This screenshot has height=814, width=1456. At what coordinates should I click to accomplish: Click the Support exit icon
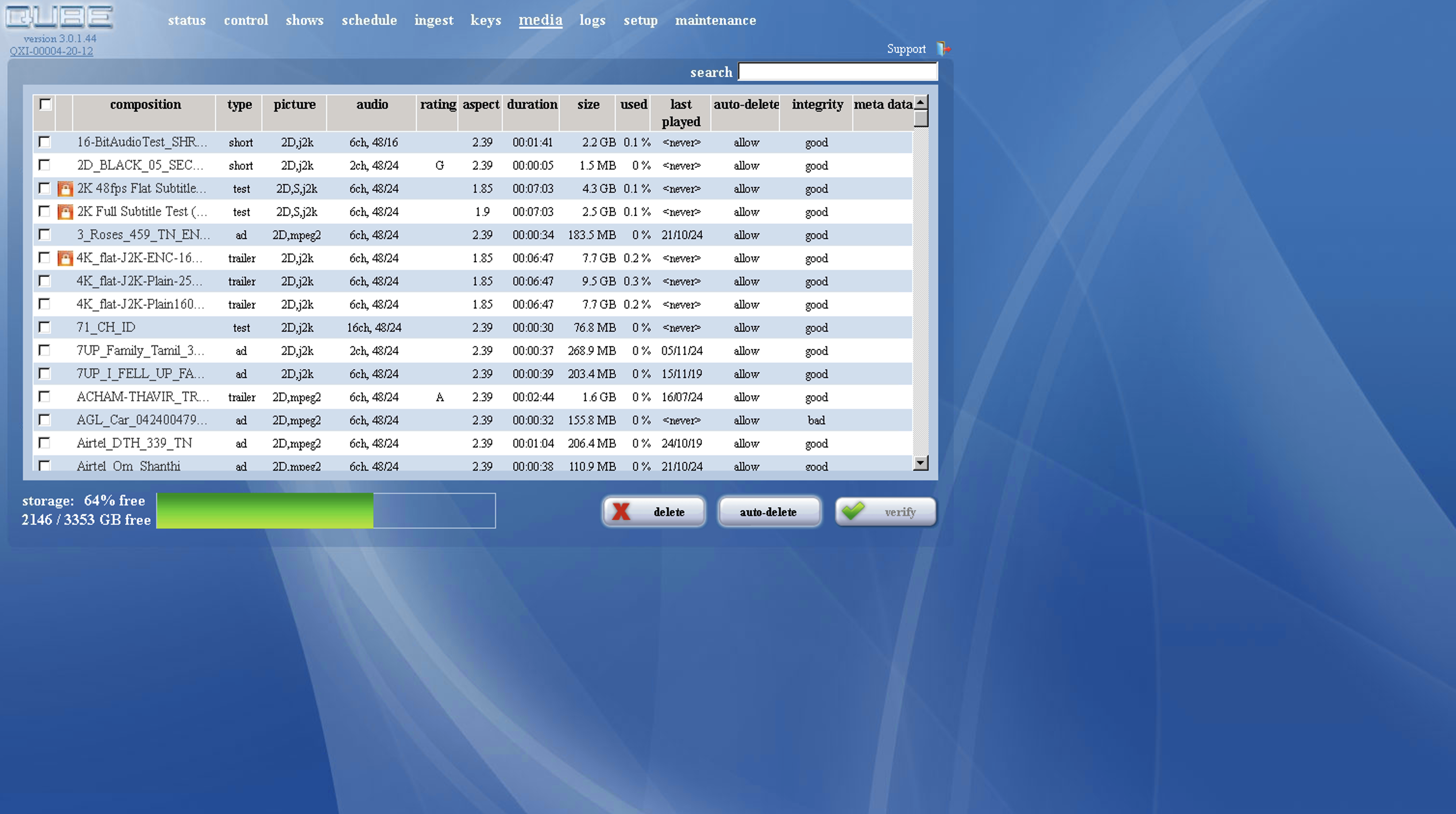(943, 49)
